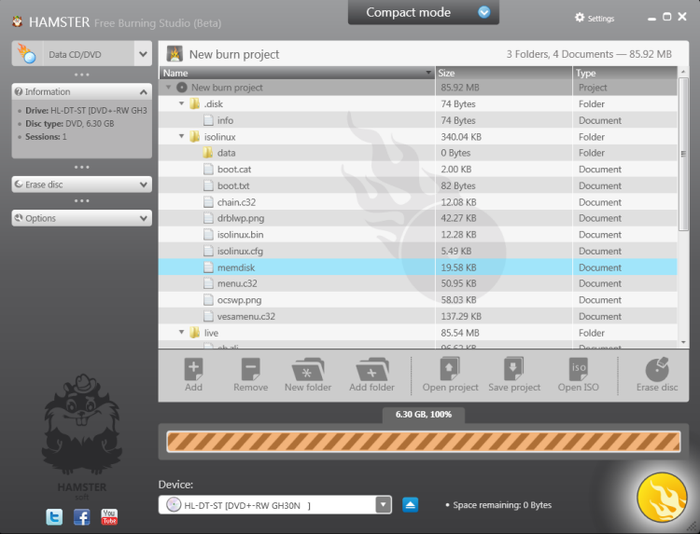
Task: Click the scroll down arrow of file list
Action: pyautogui.click(x=683, y=342)
